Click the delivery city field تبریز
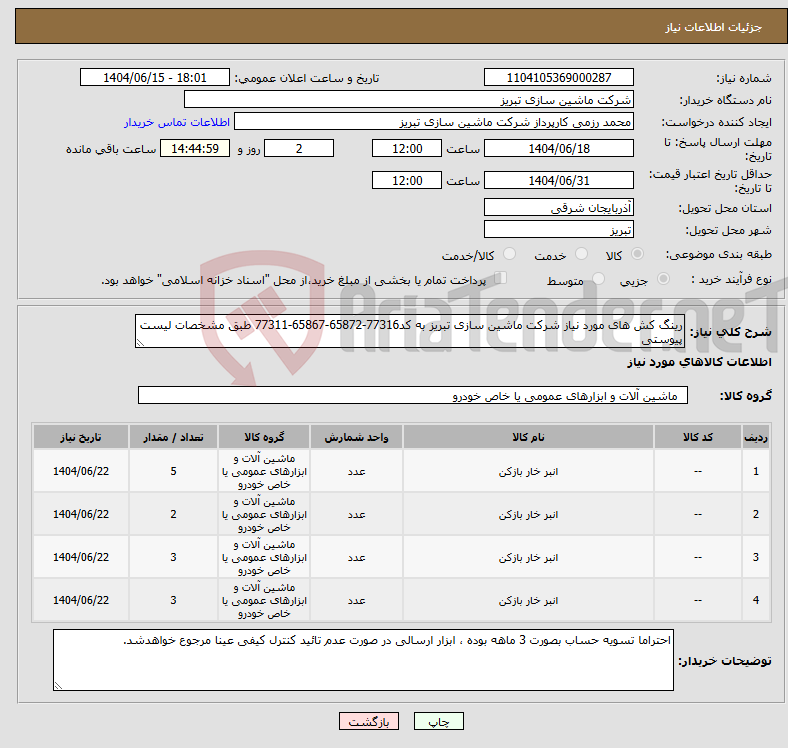Screen dimensions: 788x748 pyautogui.click(x=559, y=229)
